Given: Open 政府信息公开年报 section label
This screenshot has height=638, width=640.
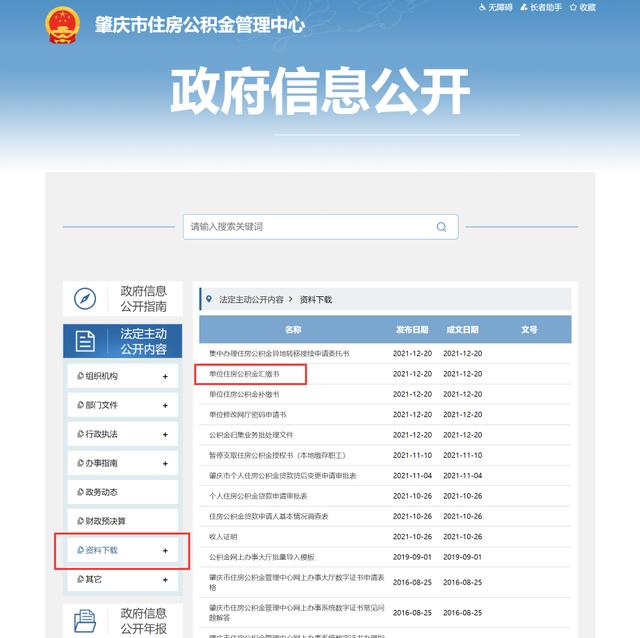Looking at the screenshot, I should coord(143,621).
